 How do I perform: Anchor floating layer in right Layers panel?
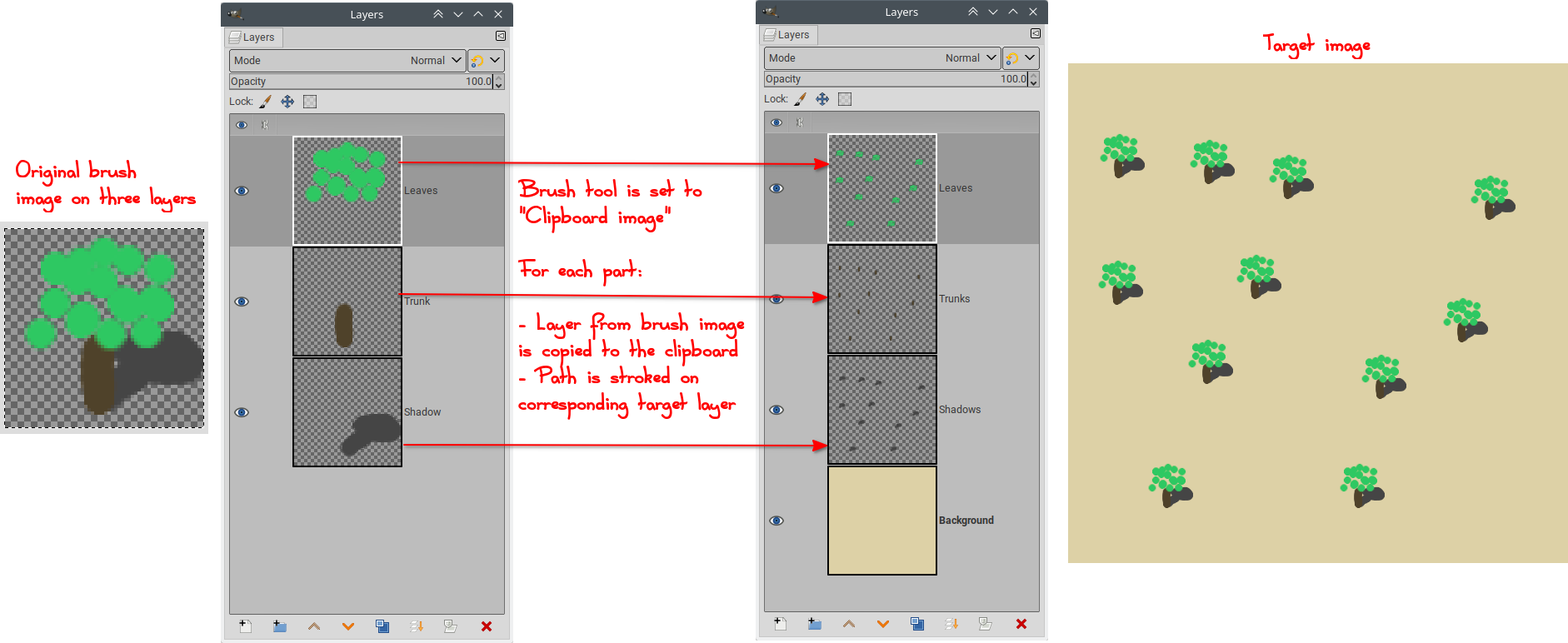click(951, 624)
